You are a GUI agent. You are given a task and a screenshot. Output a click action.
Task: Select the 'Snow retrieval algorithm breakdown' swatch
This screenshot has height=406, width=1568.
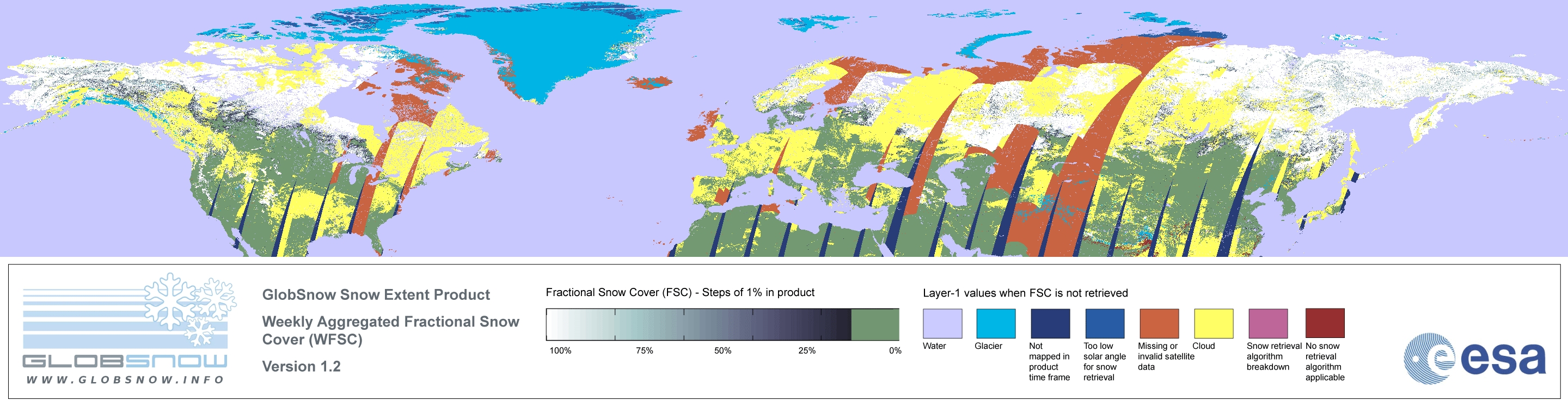coord(1268,323)
